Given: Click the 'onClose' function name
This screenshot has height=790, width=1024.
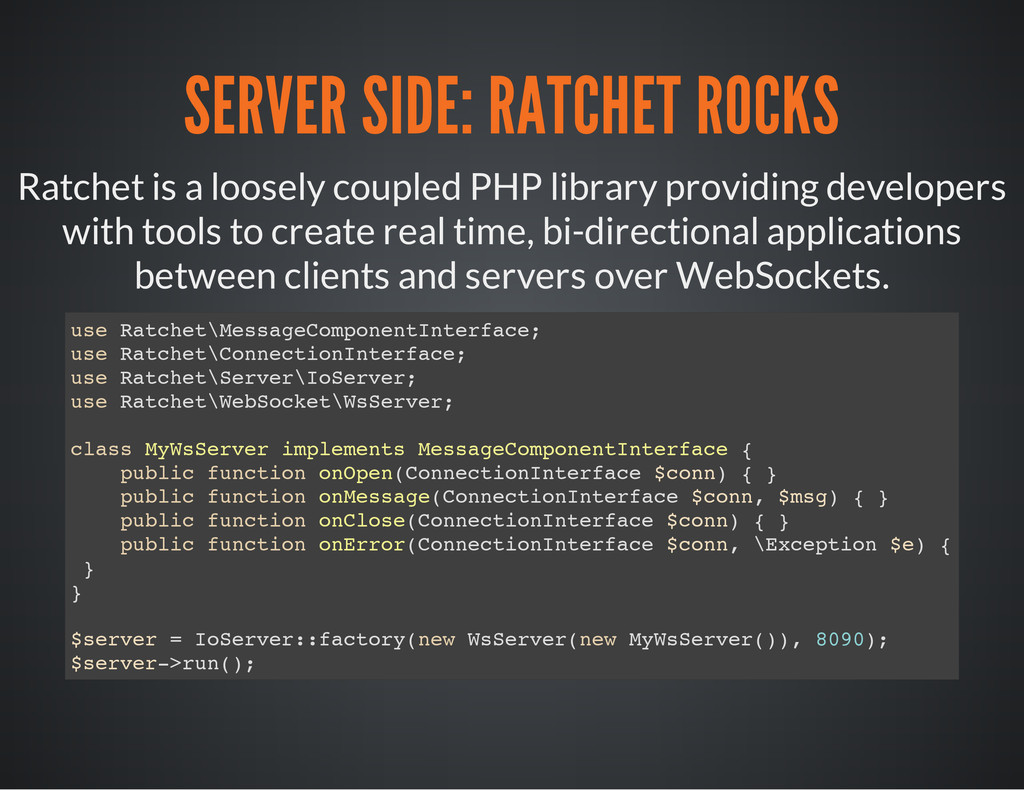Looking at the screenshot, I should pos(362,521).
